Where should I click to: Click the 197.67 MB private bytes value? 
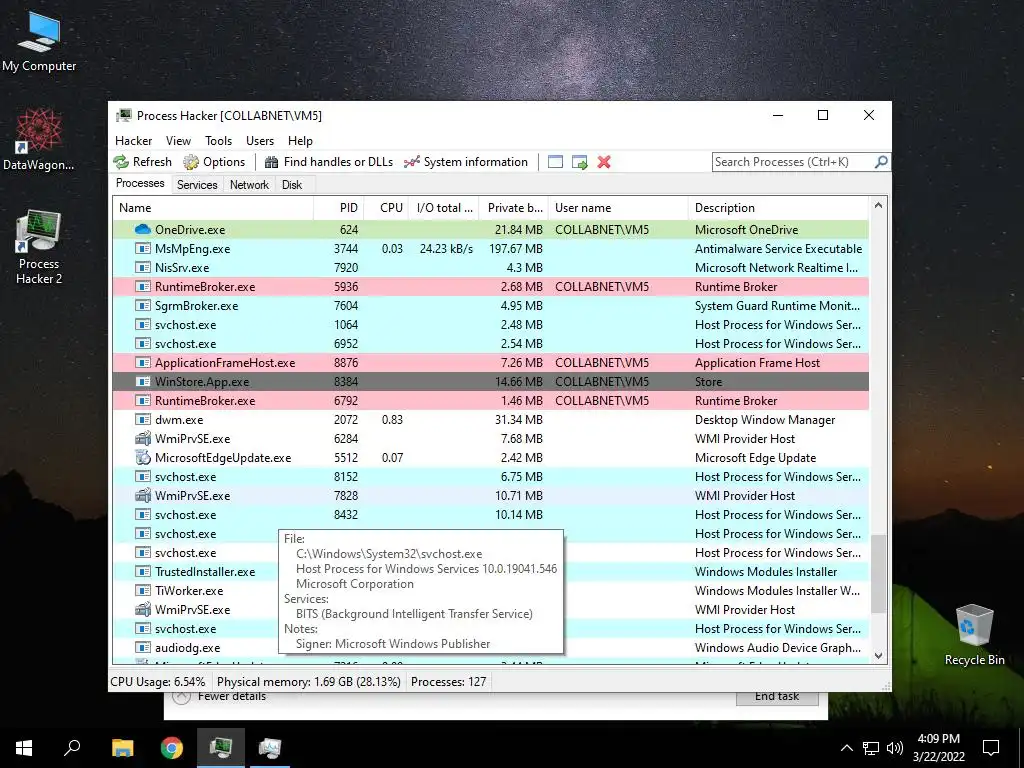[x=515, y=249]
